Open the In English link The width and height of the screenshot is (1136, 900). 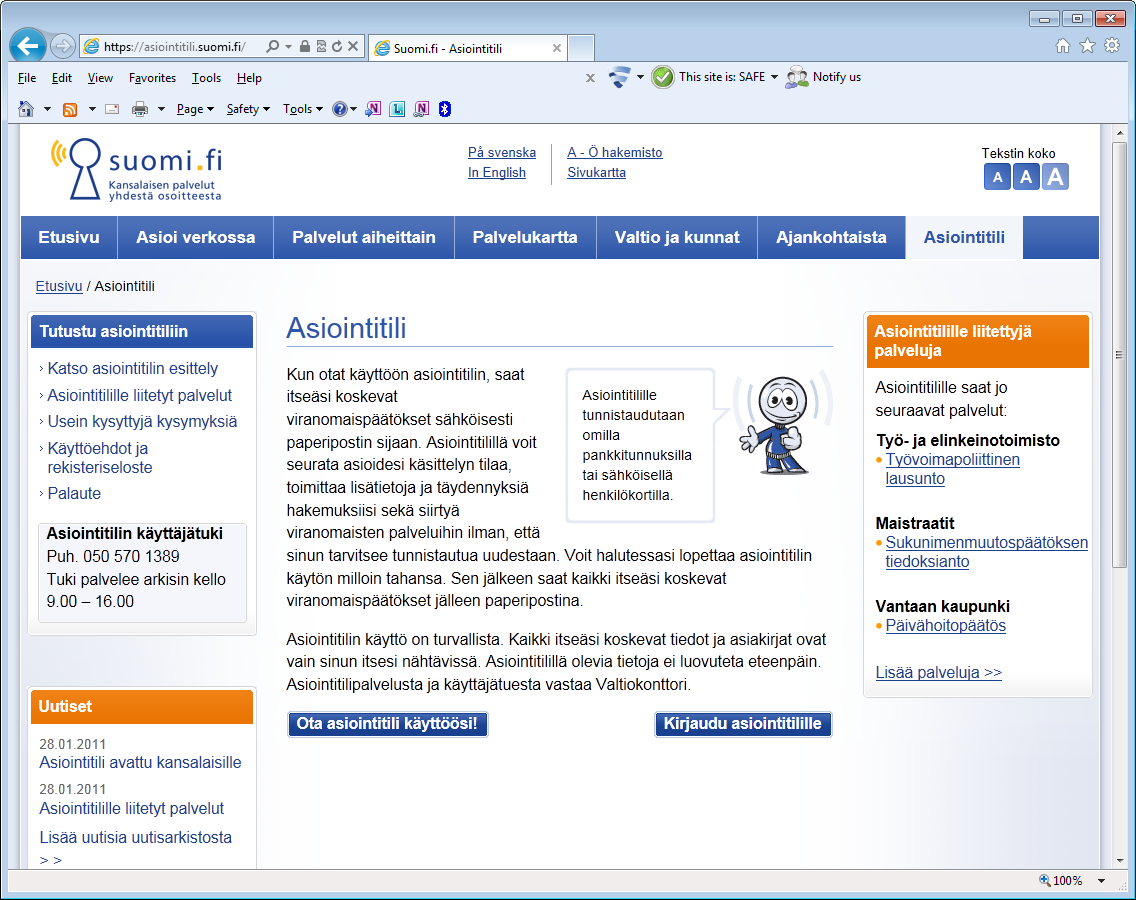pyautogui.click(x=497, y=172)
